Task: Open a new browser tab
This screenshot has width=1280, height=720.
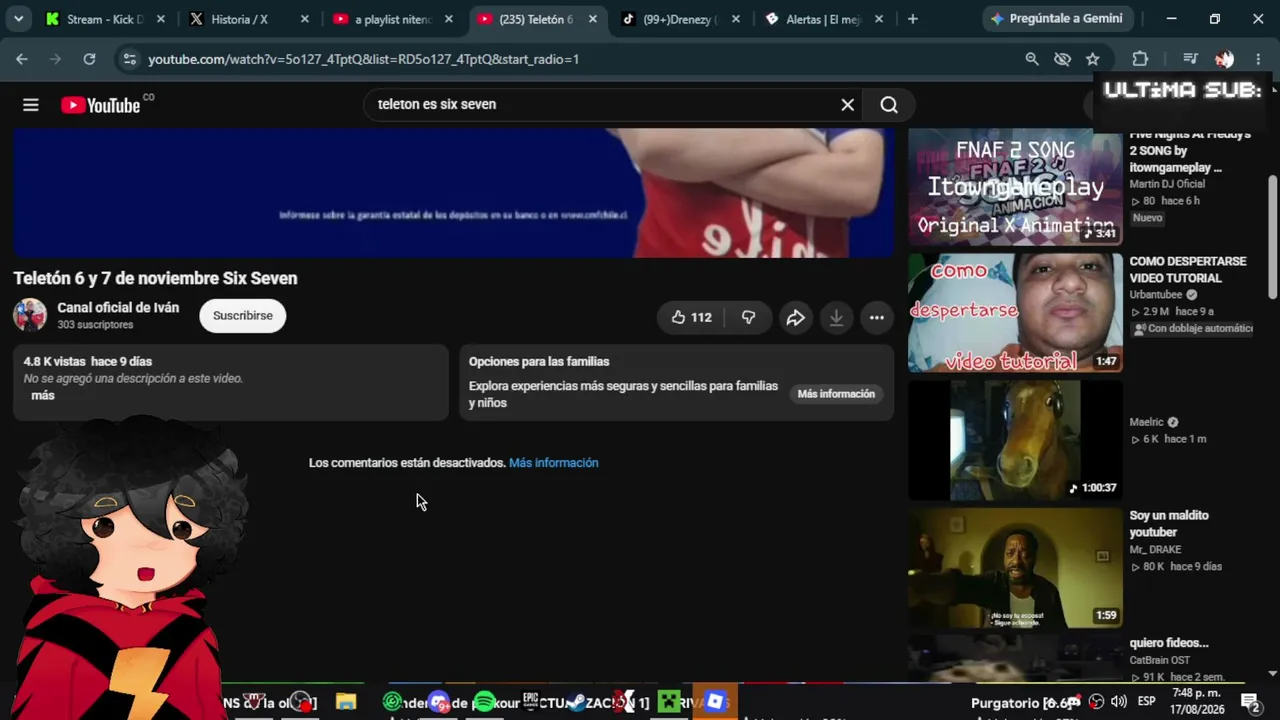Action: coord(912,19)
